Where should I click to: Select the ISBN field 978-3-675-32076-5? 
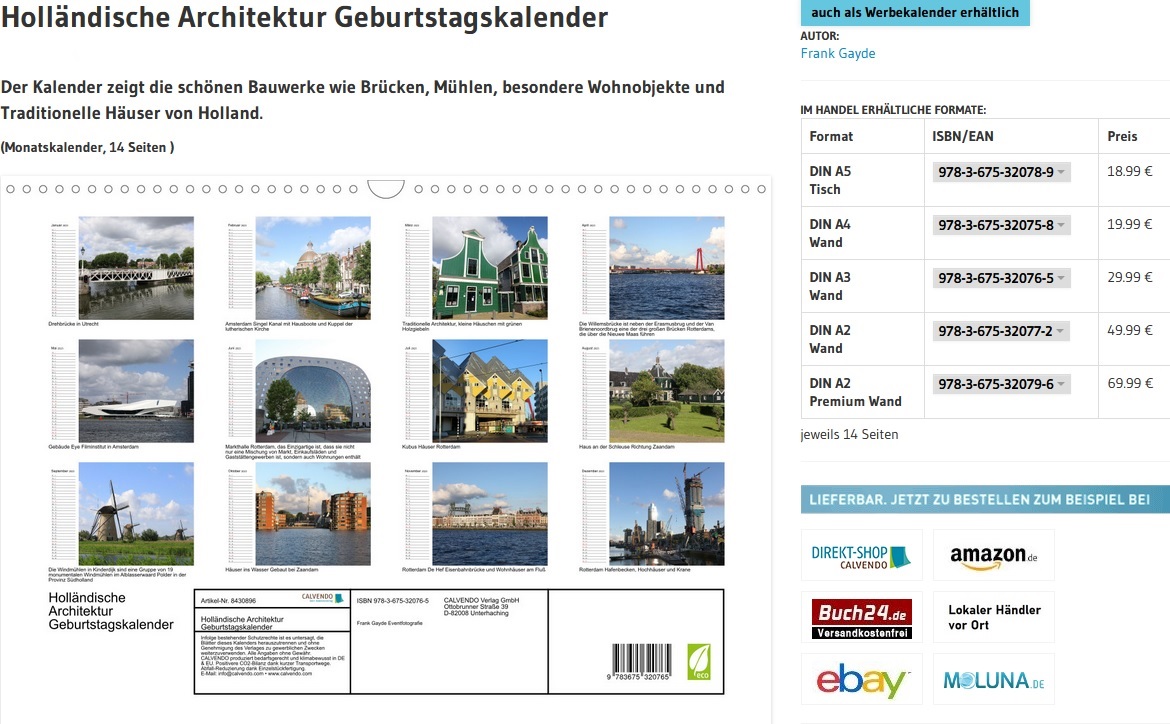tap(1001, 278)
